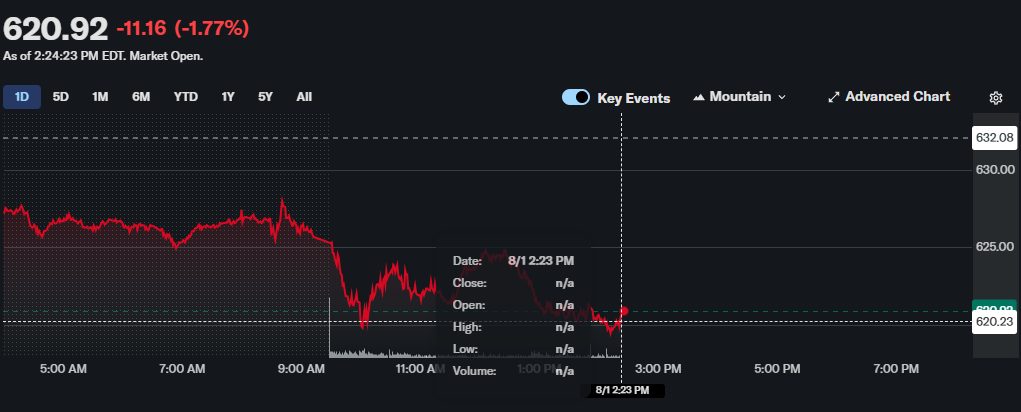Click the As of 2:24:23 PM timestamp
This screenshot has height=412, width=1021.
tap(103, 57)
